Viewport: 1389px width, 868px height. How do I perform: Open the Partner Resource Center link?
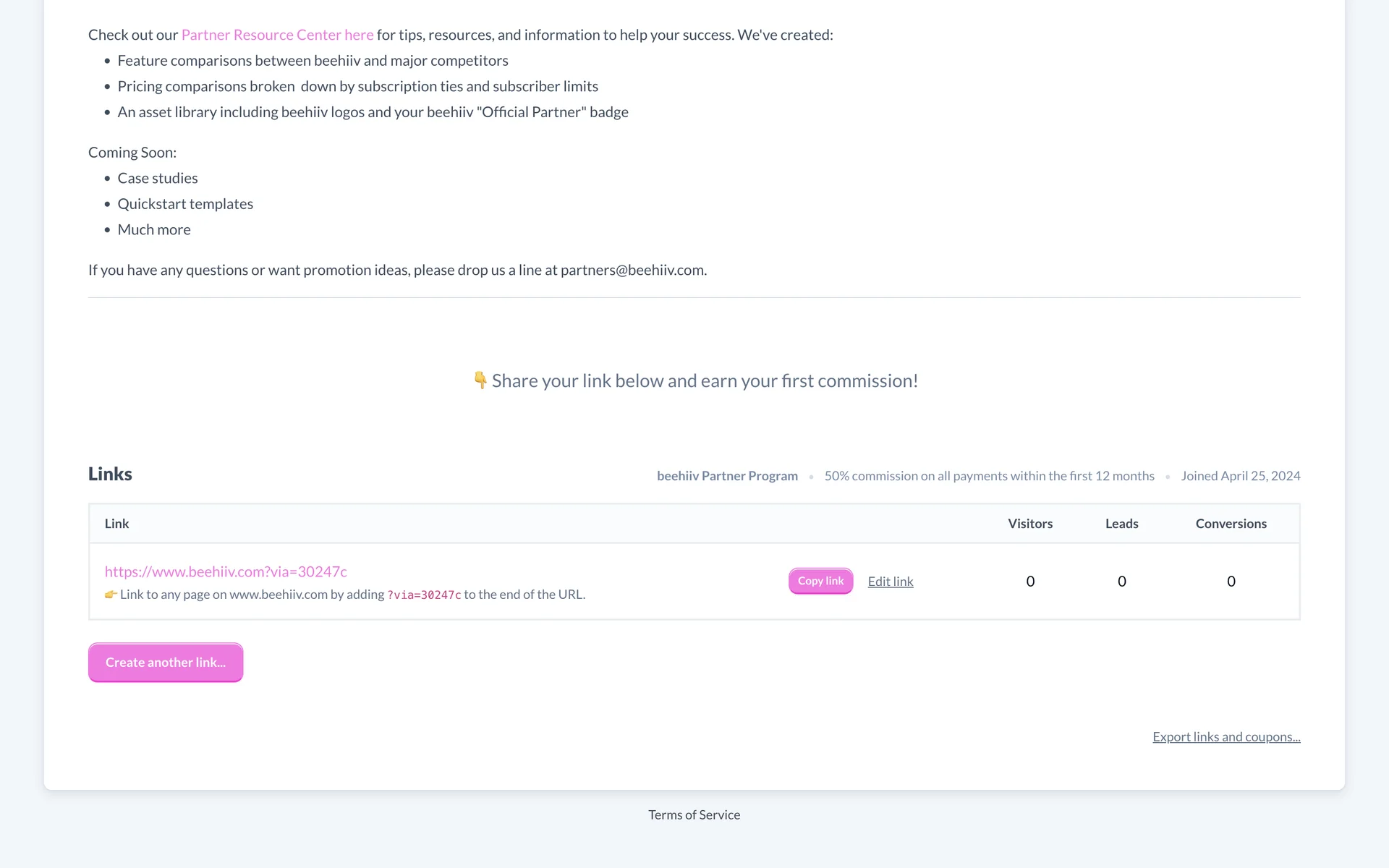[x=277, y=35]
